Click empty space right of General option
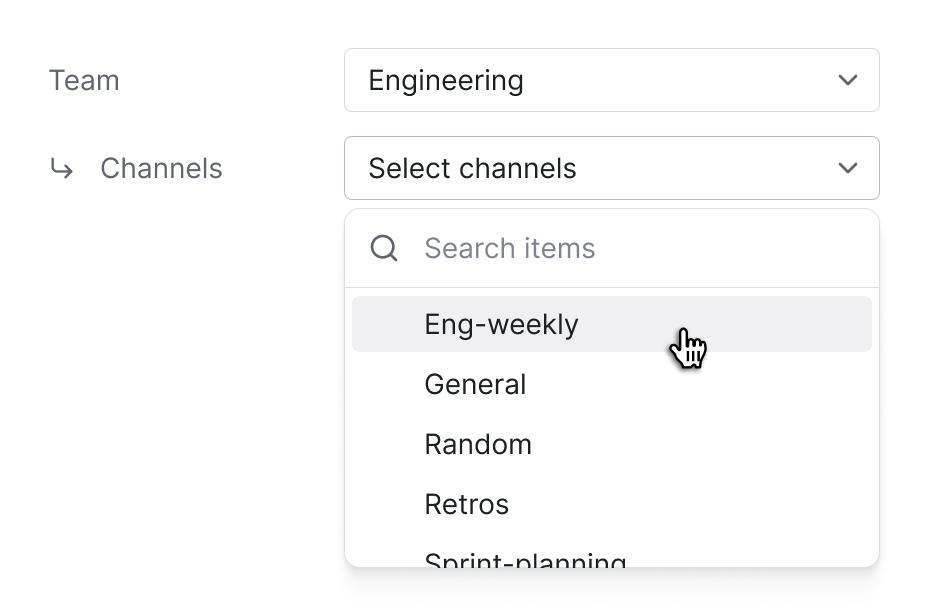The image size is (928, 616). [720, 384]
